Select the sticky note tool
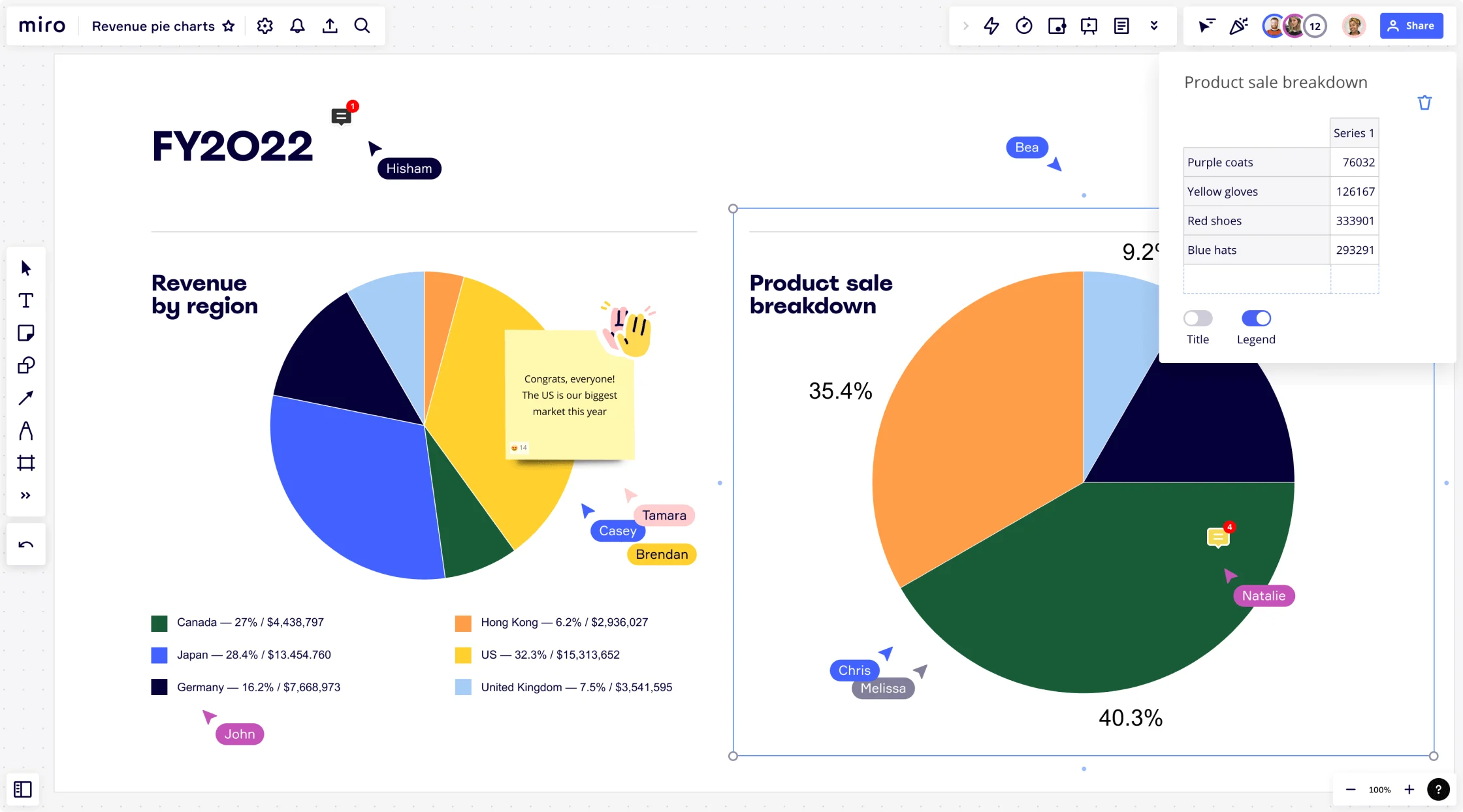 [27, 333]
